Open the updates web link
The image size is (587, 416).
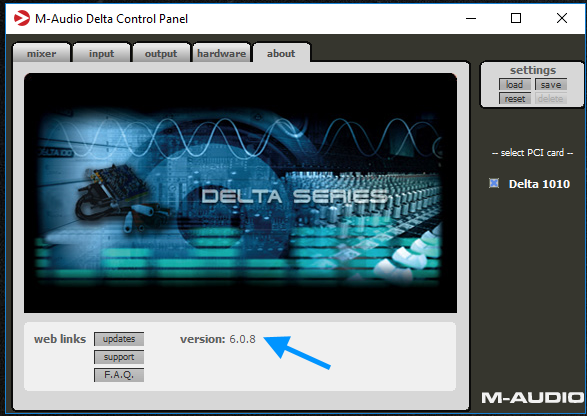[x=119, y=339]
